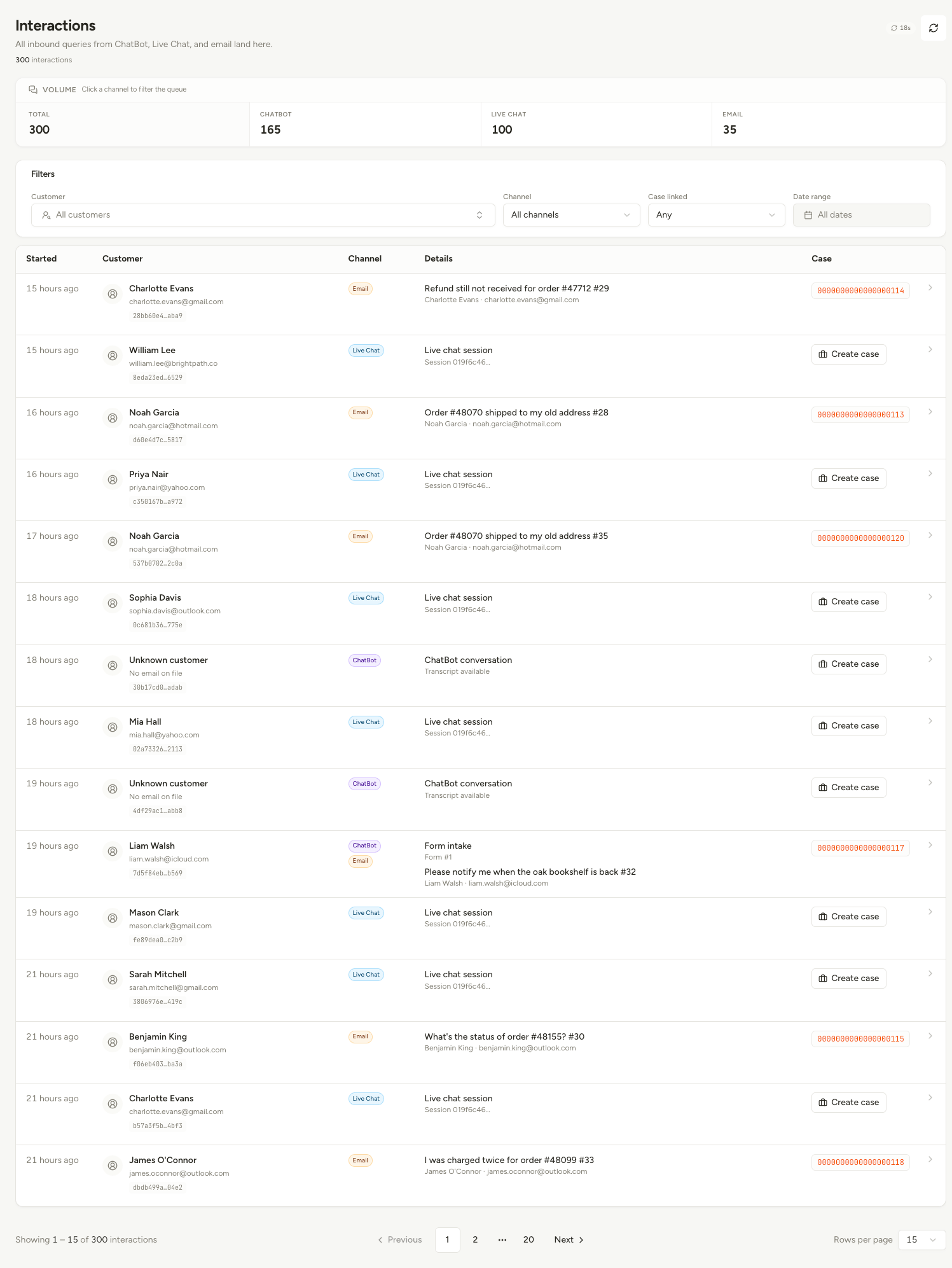Open case link 0000000000000000114

(860, 291)
